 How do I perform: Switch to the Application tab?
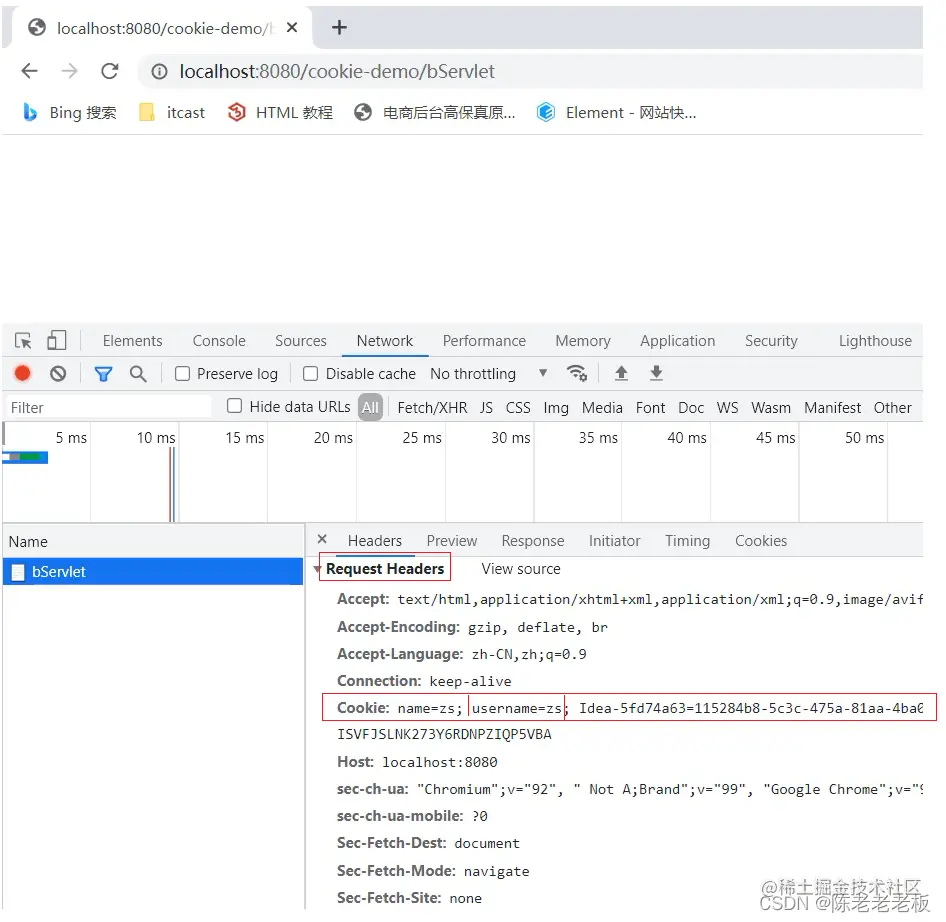click(678, 341)
